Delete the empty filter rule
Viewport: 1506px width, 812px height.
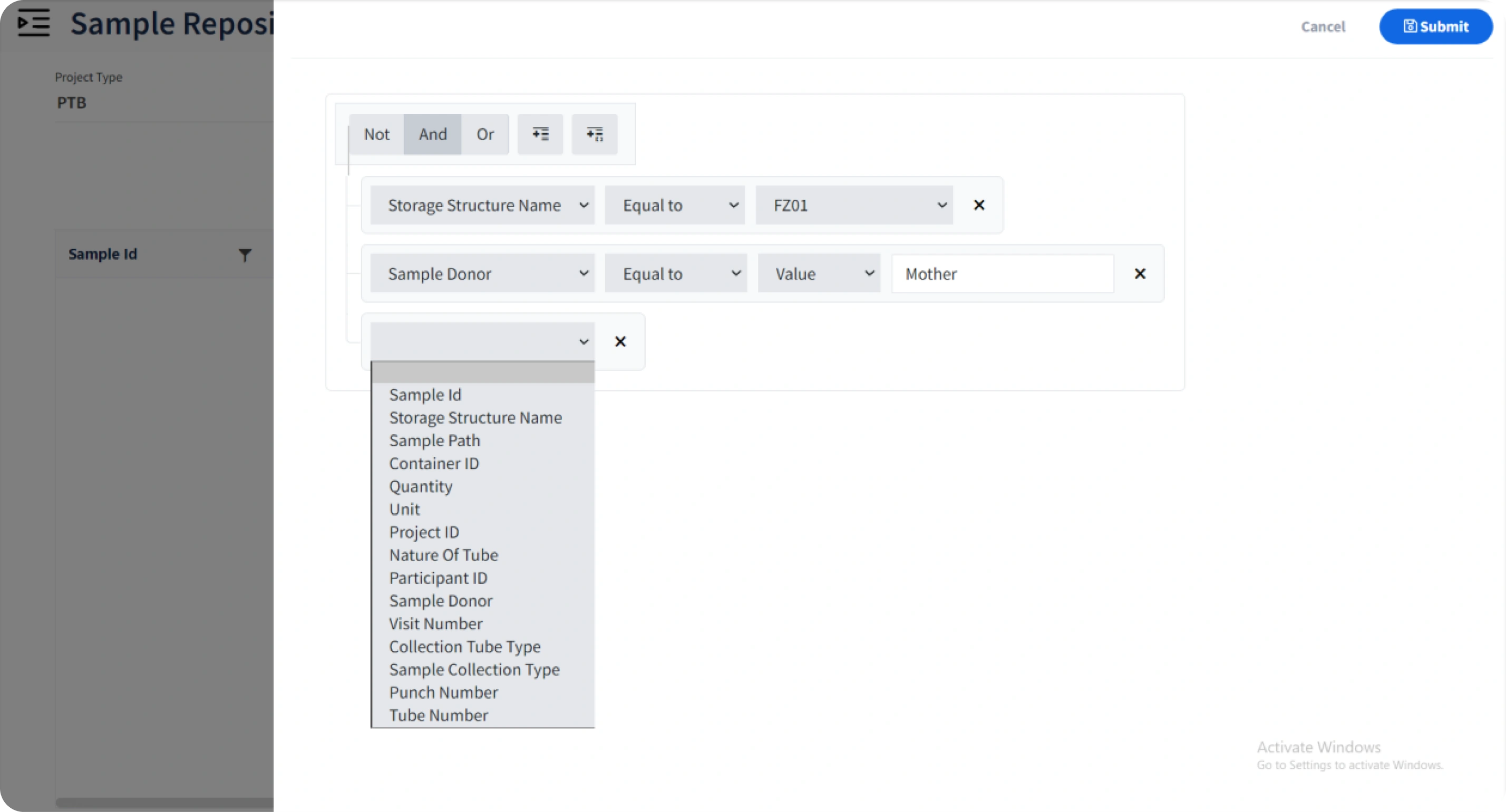620,341
